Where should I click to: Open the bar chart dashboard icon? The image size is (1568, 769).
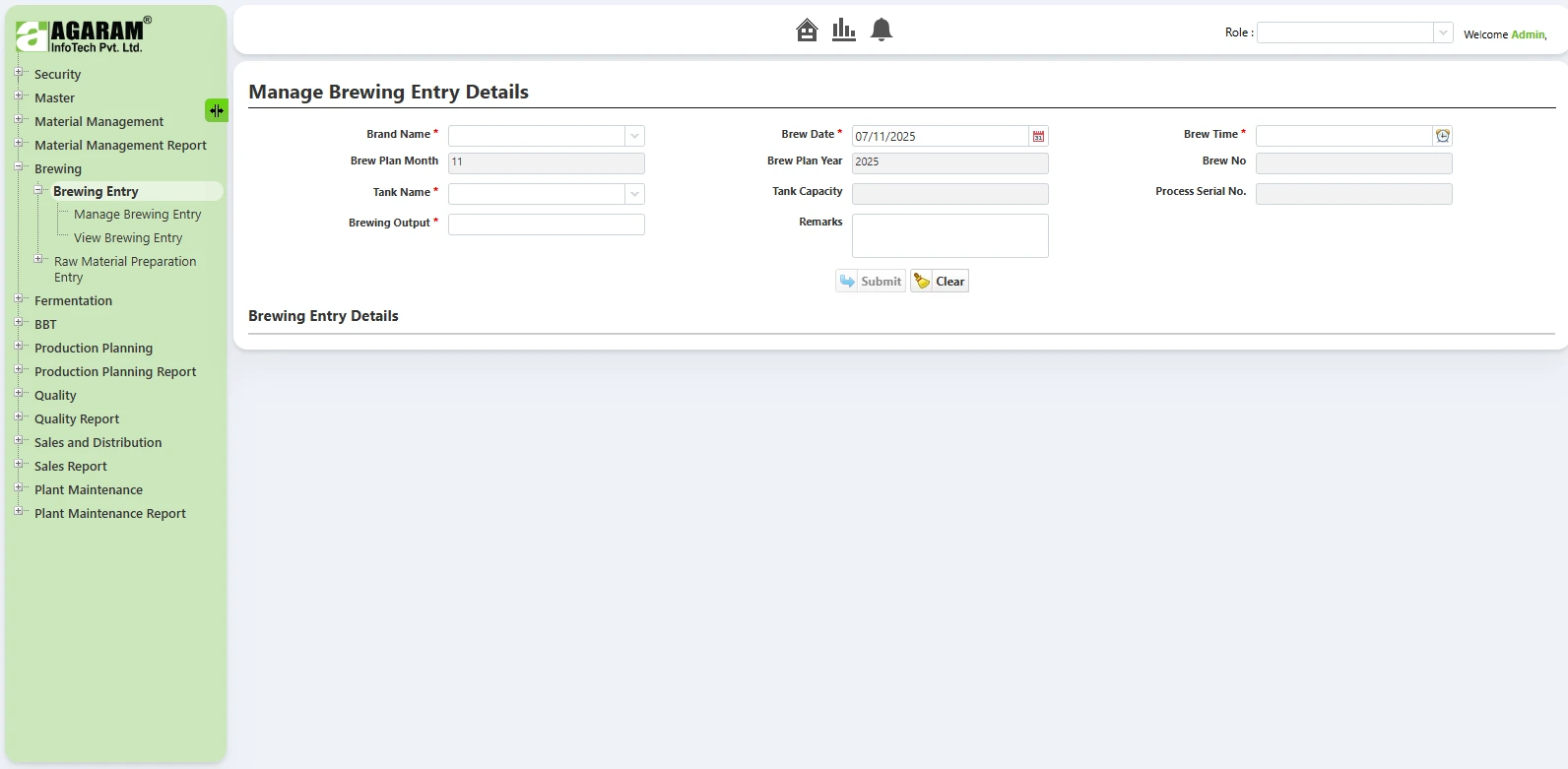844,31
